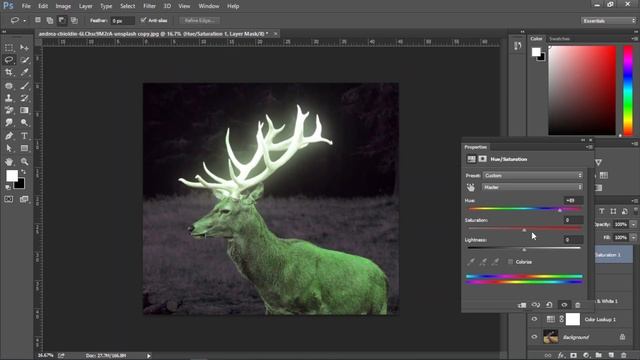The height and width of the screenshot is (360, 640).
Task: Open the Properties panel flyout menu
Action: click(589, 147)
